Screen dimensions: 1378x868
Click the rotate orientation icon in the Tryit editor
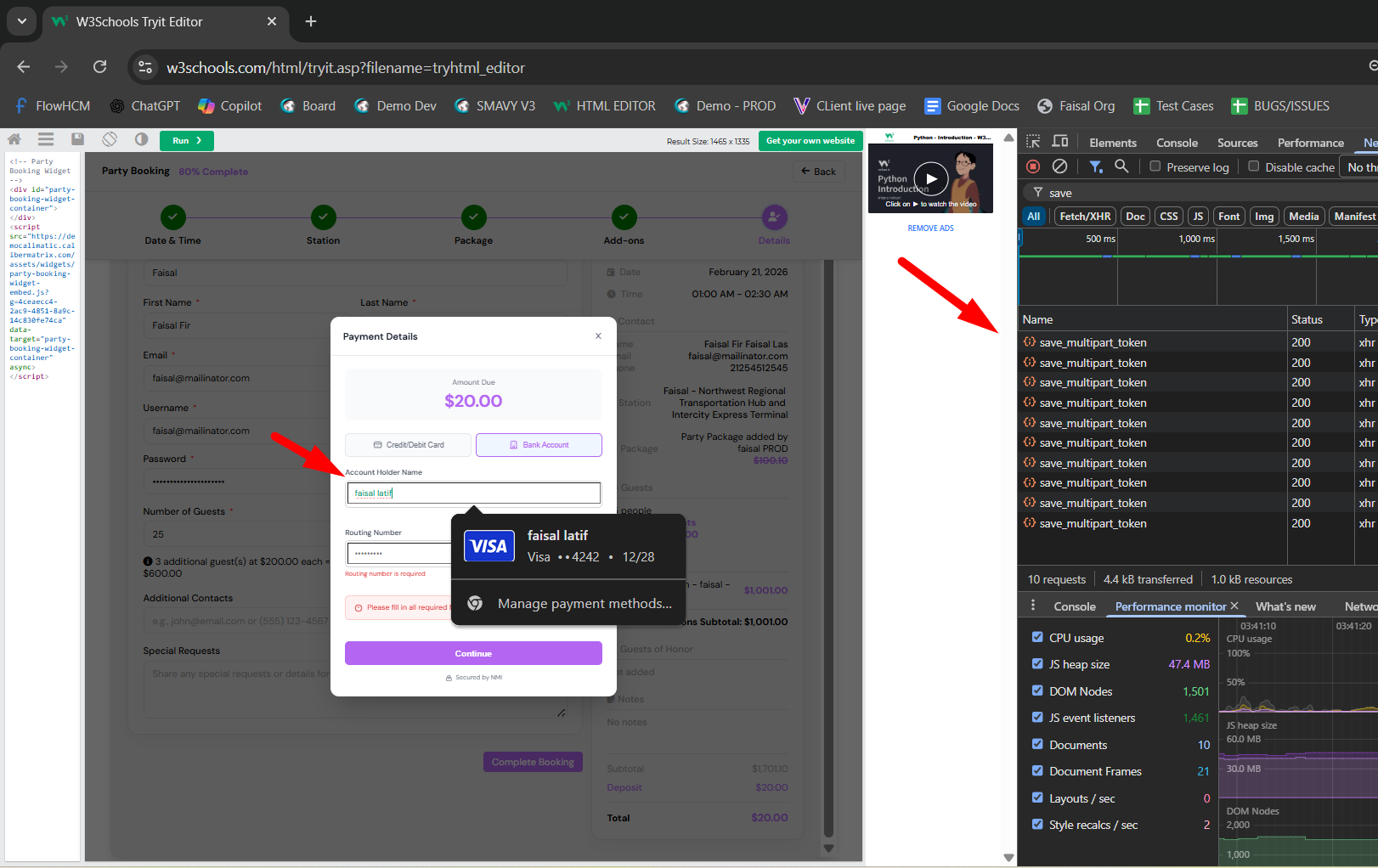tap(110, 139)
